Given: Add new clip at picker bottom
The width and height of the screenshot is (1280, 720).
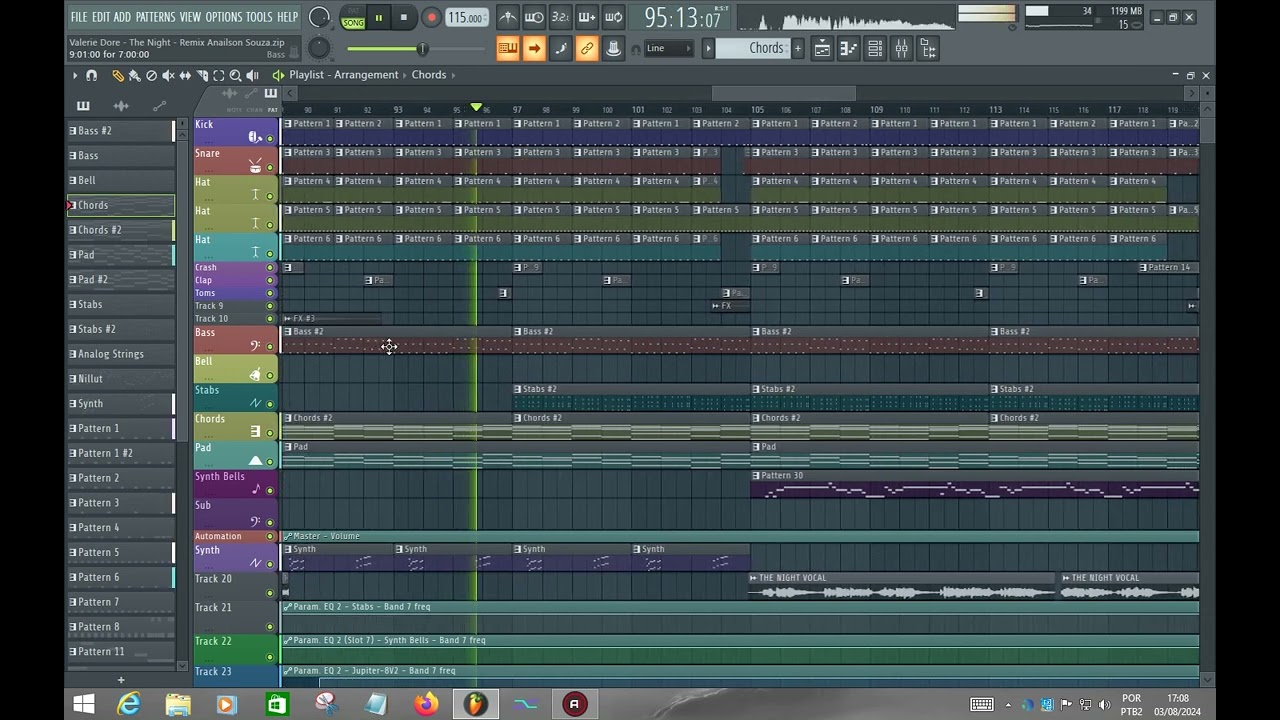Looking at the screenshot, I should click(x=121, y=680).
